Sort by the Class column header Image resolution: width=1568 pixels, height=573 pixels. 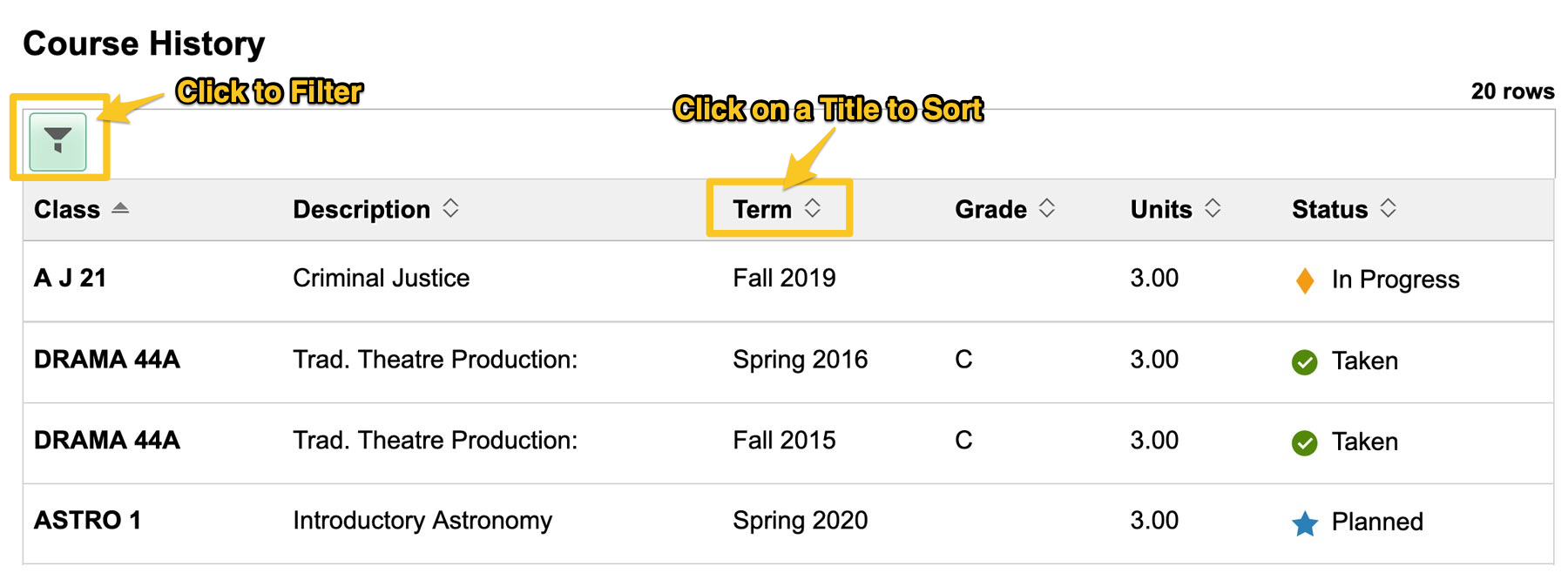pyautogui.click(x=66, y=210)
